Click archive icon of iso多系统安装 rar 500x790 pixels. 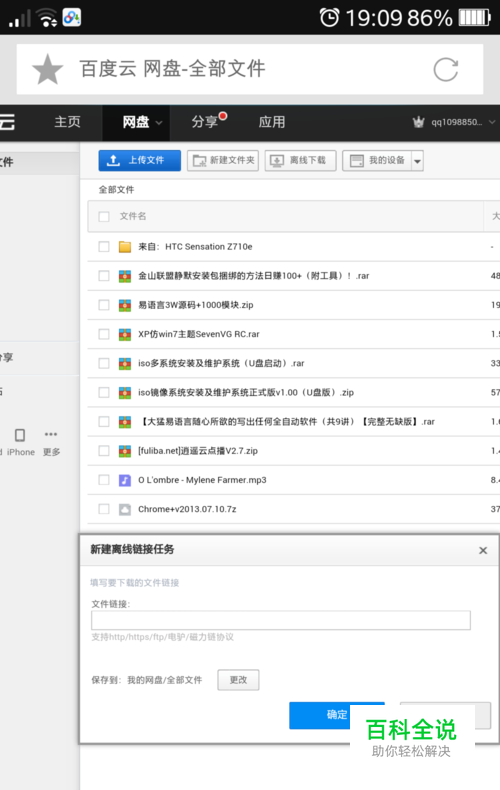(x=125, y=364)
